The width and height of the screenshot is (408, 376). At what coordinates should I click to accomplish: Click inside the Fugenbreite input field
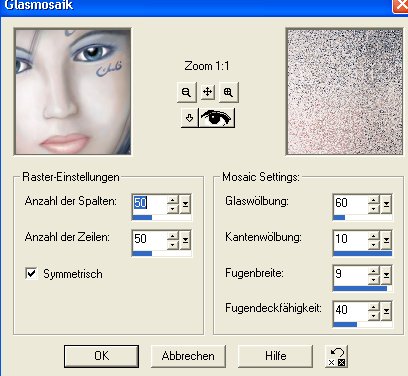coord(351,275)
